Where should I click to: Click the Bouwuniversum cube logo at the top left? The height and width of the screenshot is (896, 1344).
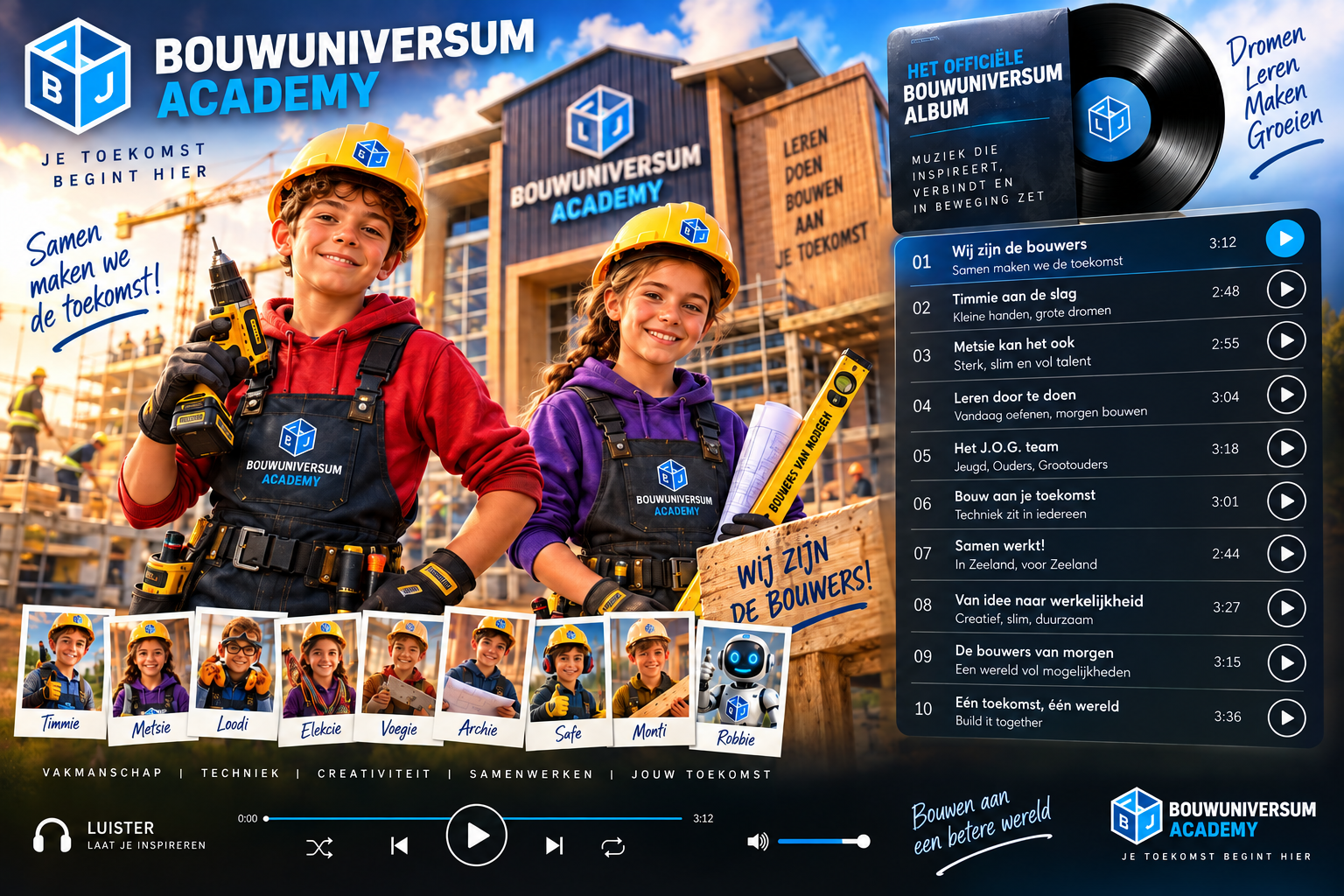coord(78,75)
